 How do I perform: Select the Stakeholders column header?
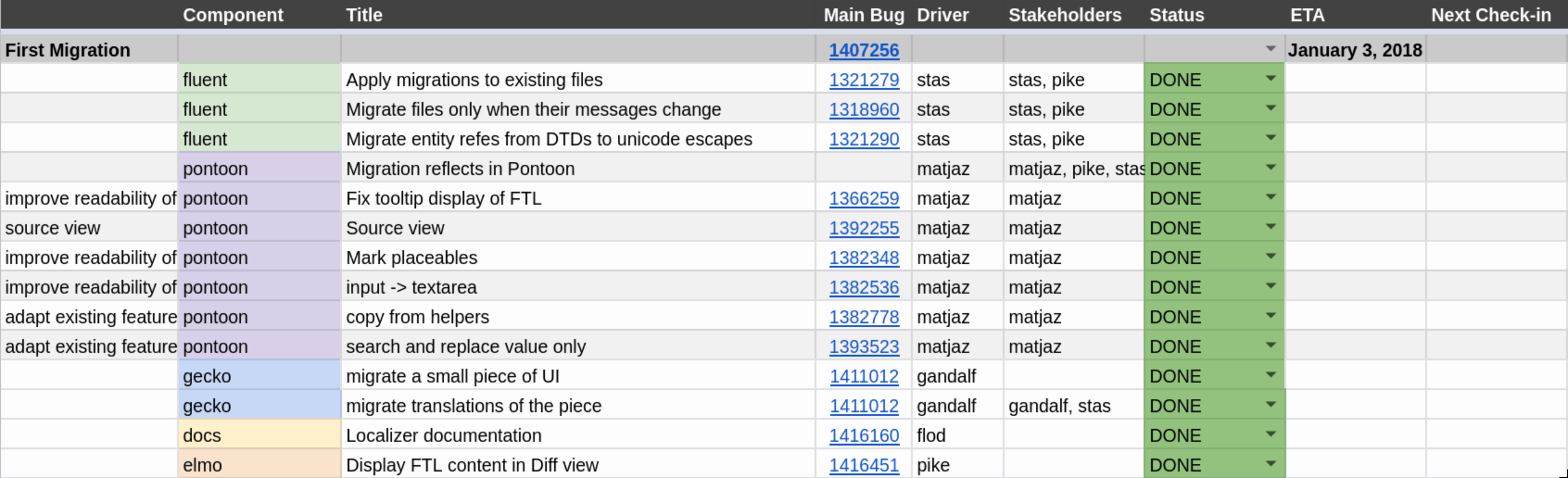[x=1074, y=15]
